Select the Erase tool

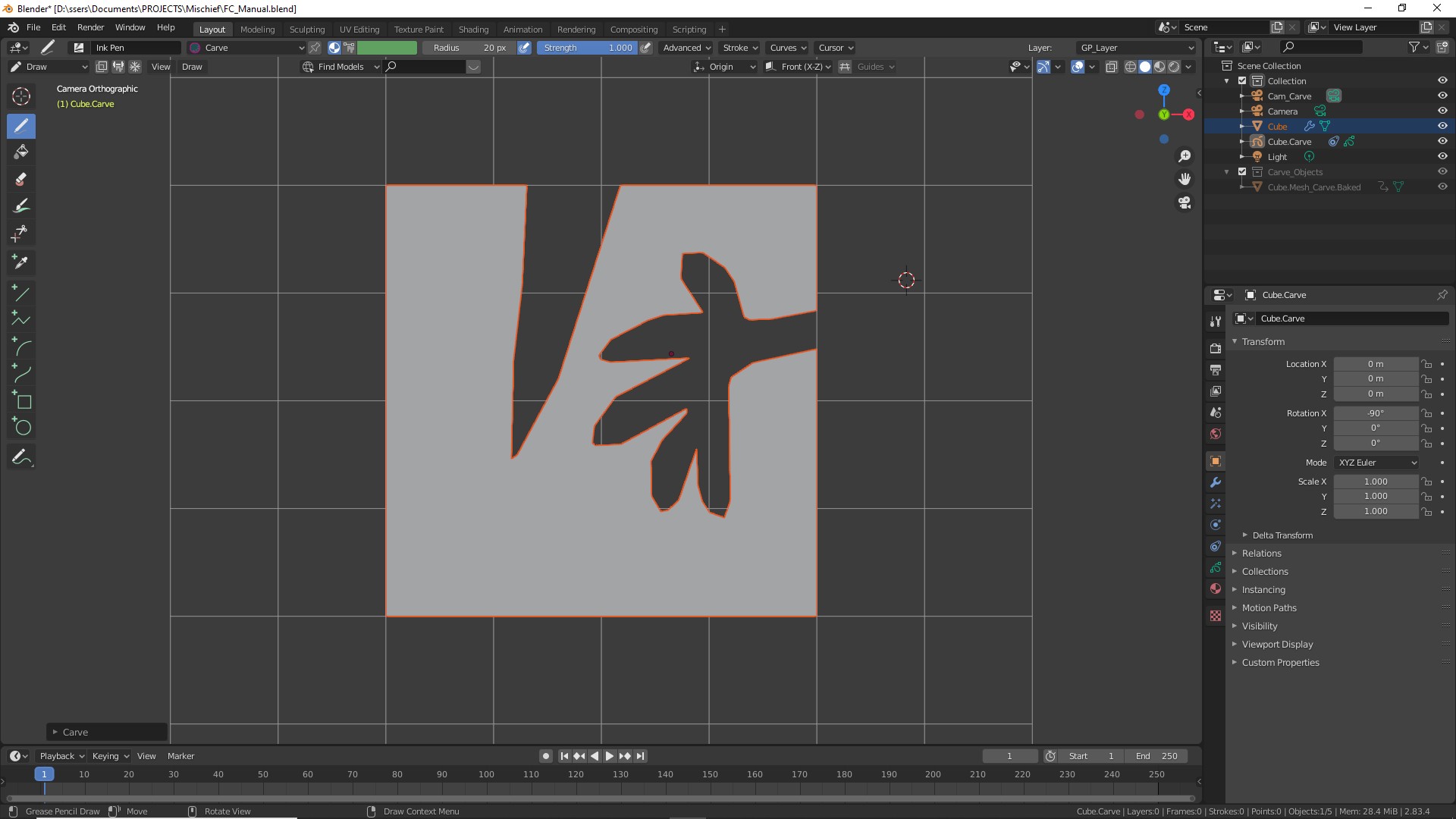coord(21,180)
